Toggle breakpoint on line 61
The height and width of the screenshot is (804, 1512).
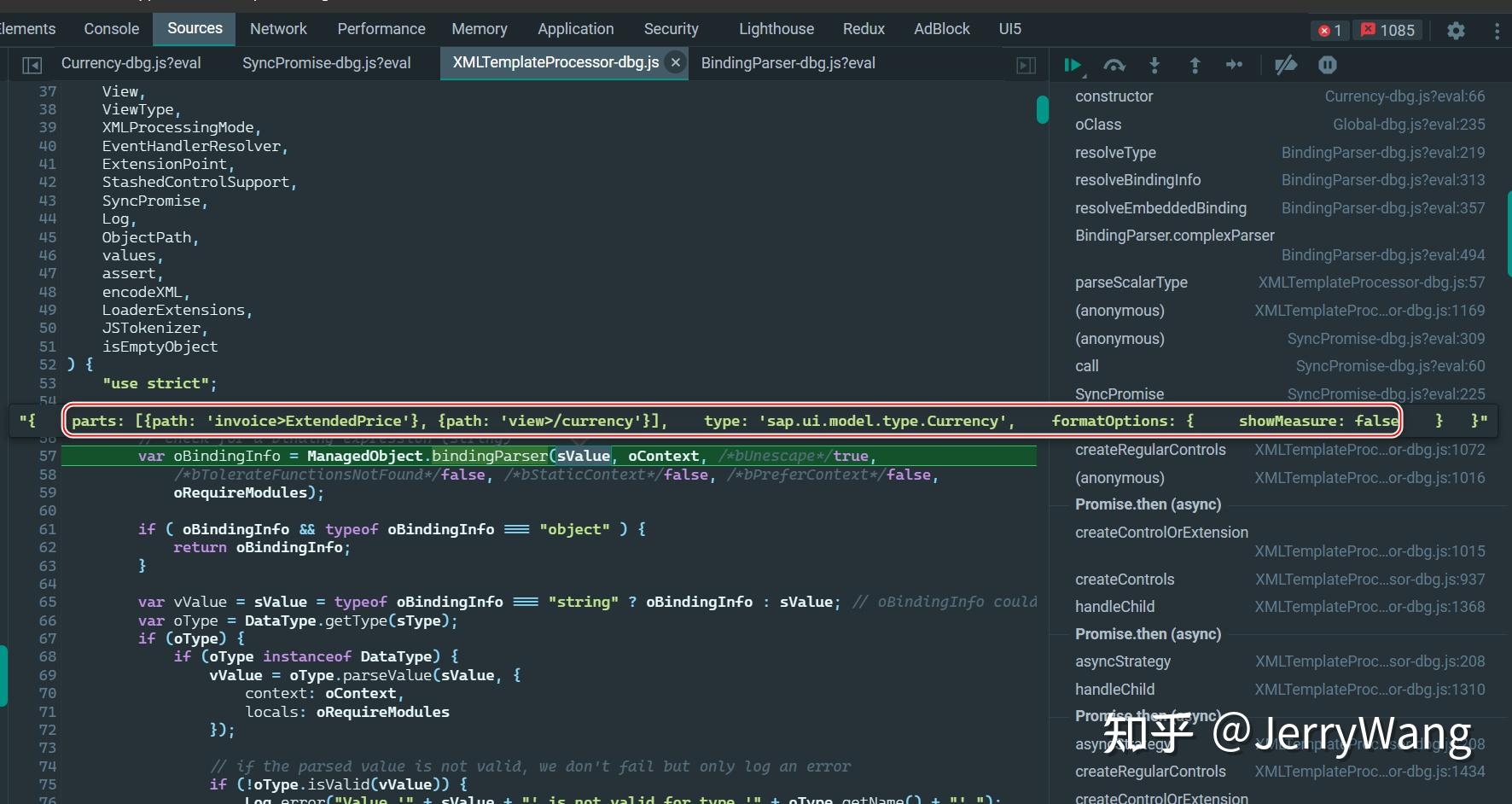coord(47,529)
